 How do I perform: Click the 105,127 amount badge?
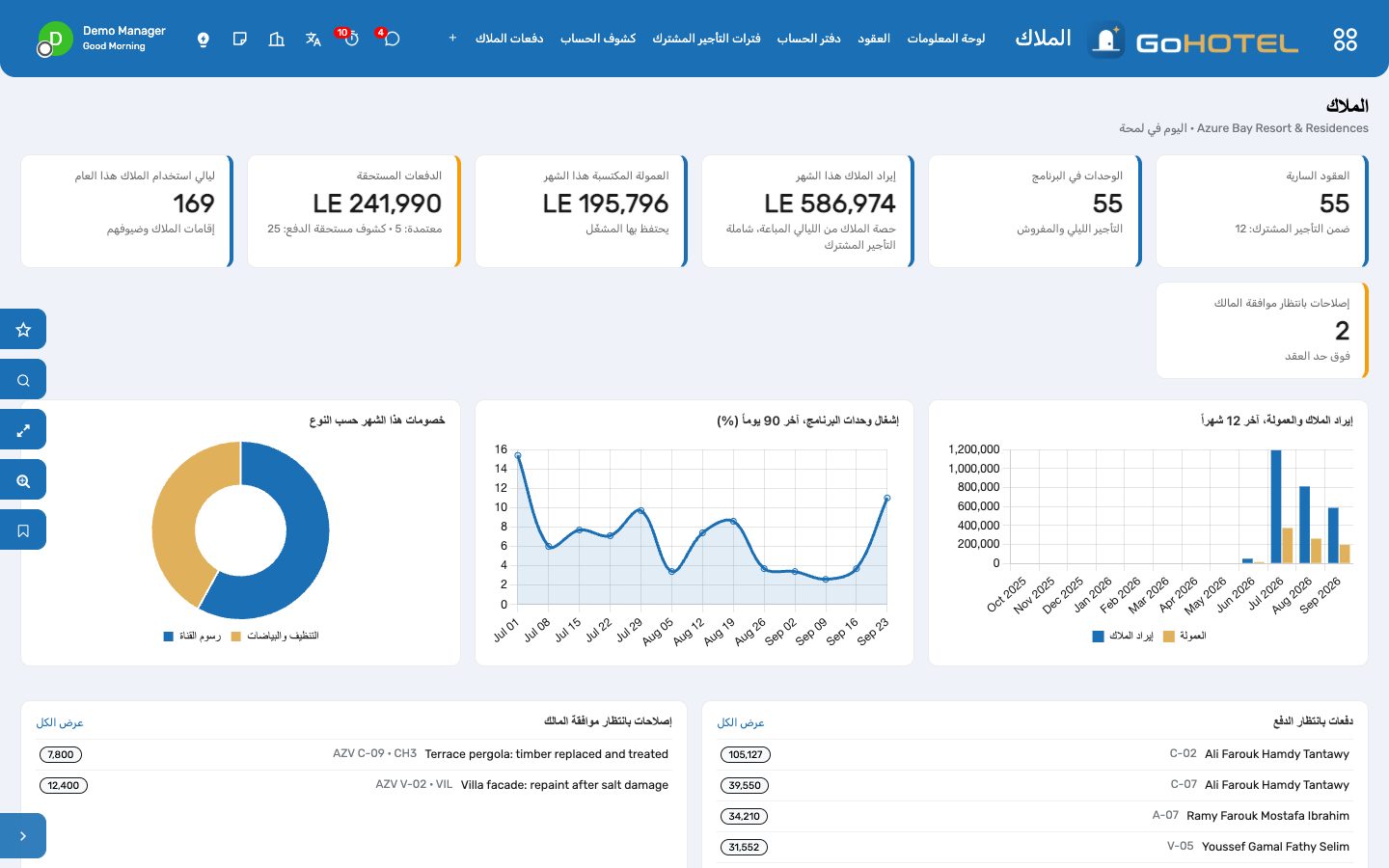pyautogui.click(x=746, y=755)
